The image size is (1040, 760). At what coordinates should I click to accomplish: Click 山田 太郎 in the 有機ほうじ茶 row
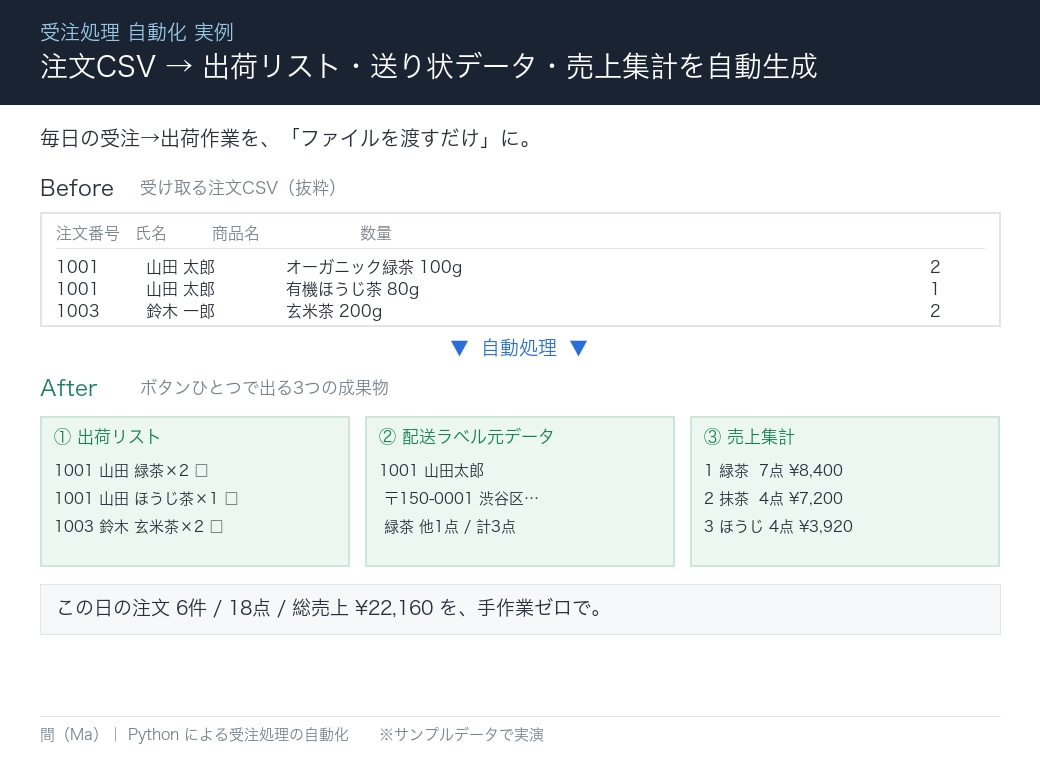pos(180,289)
